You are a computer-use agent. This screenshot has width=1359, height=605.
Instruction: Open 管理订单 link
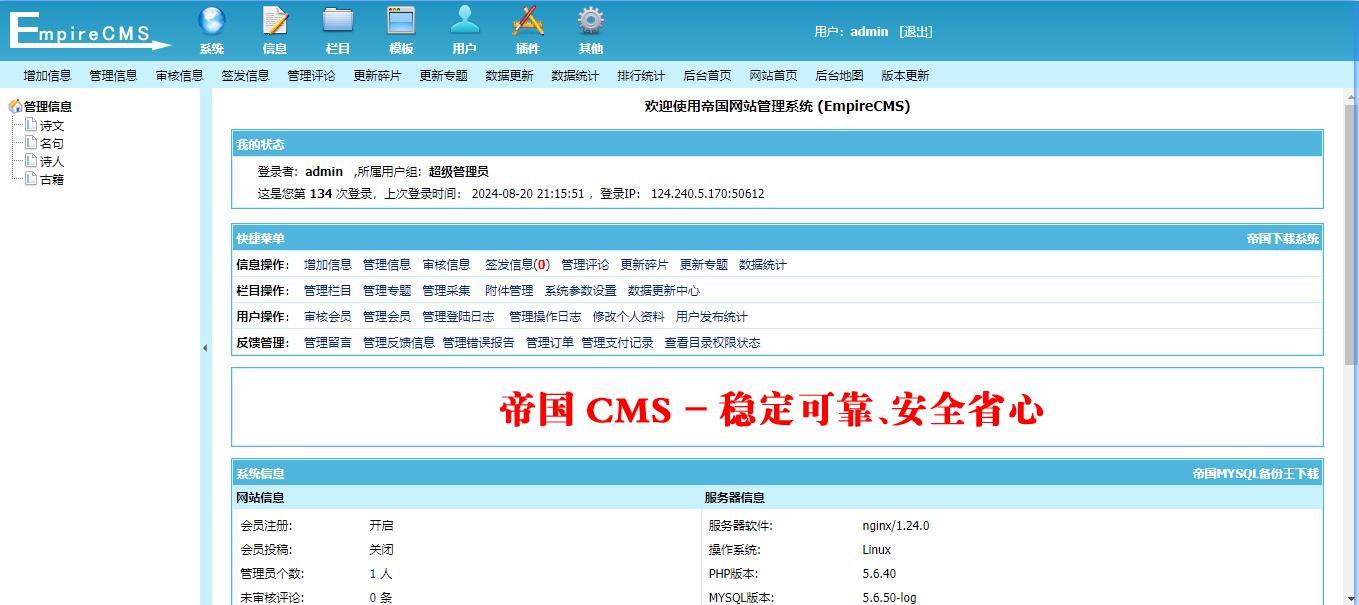(x=550, y=343)
